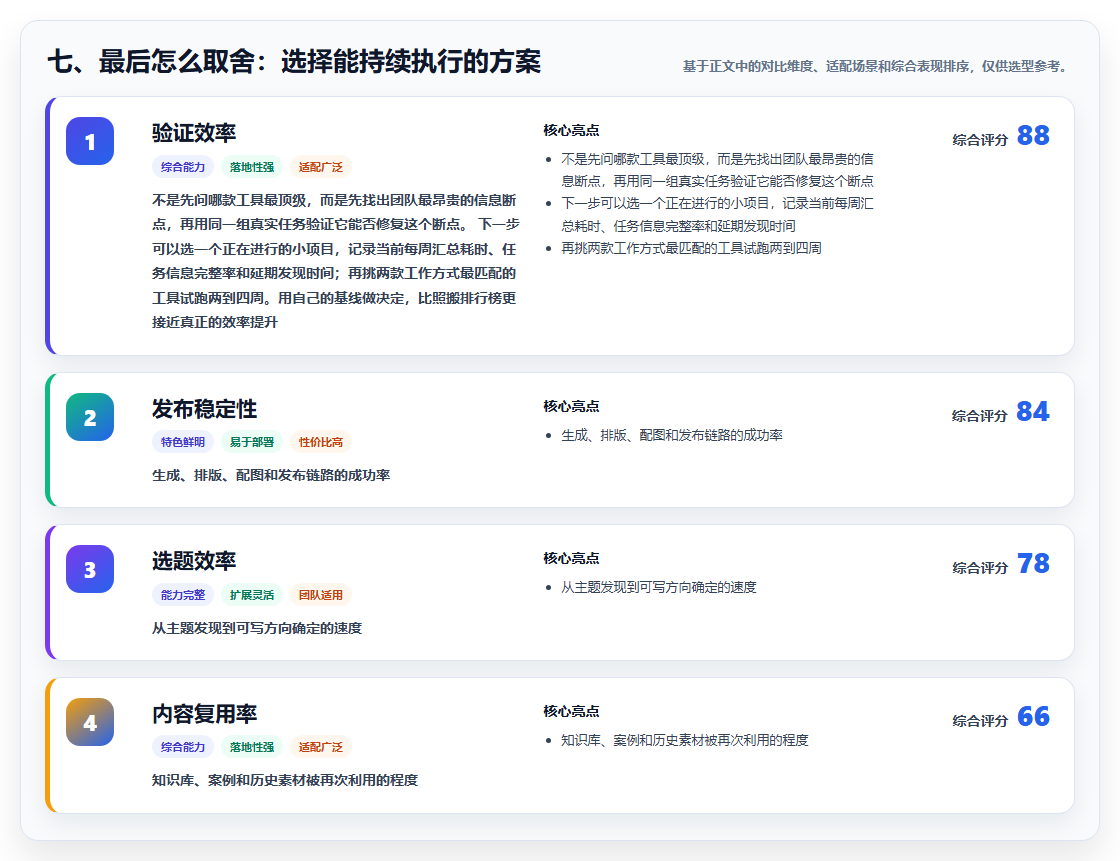This screenshot has height=861, width=1120.
Task: Click 发布稳定性 description under its tags
Action: click(x=271, y=475)
